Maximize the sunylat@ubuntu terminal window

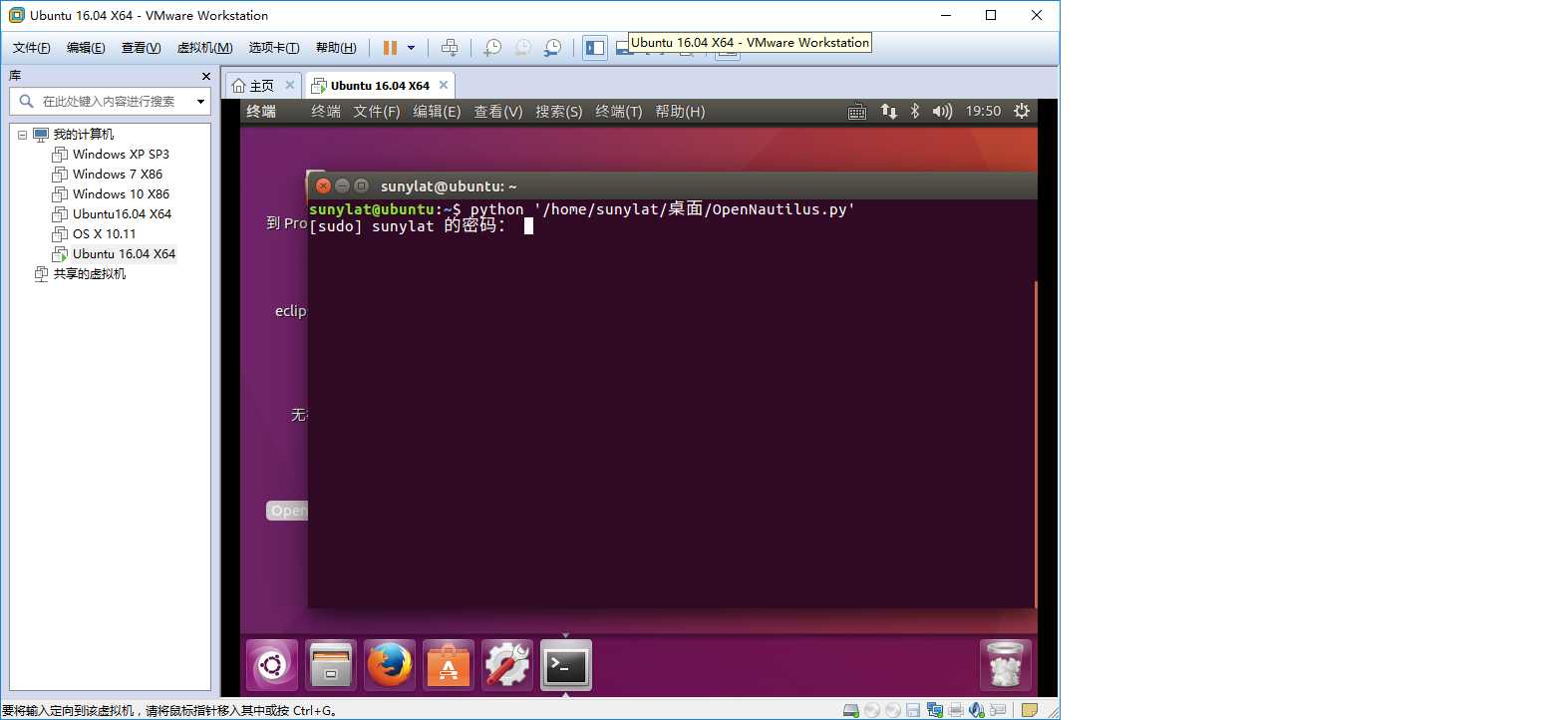(x=361, y=185)
